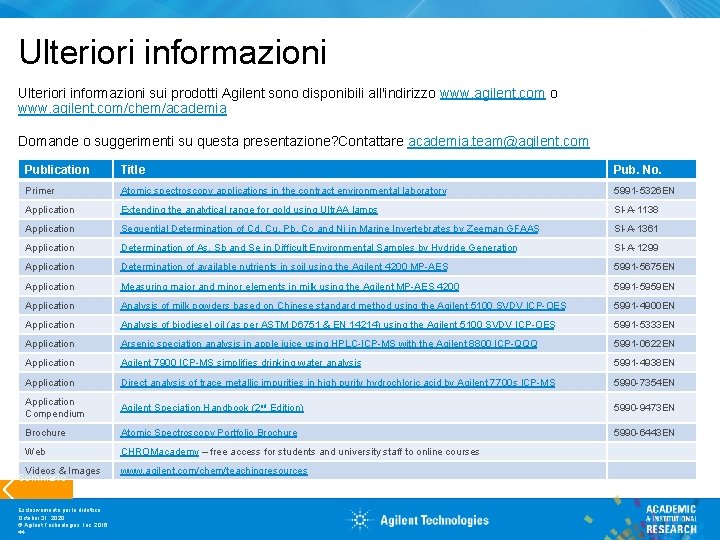Image resolution: width=720 pixels, height=540 pixels.
Task: Open Arsenic speciation analysis in apple juice link
Action: coord(329,344)
